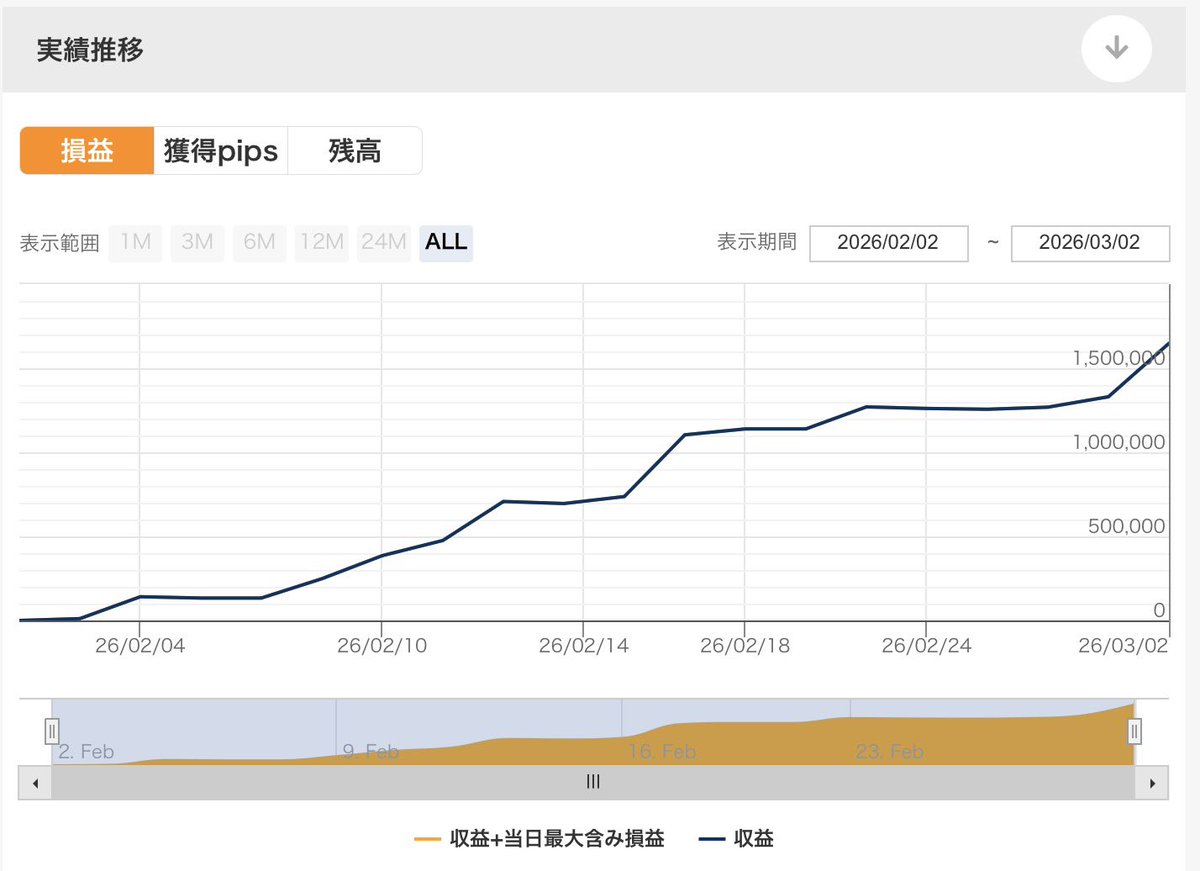
Task: Click the 26/02/10 x-axis label
Action: 382,646
